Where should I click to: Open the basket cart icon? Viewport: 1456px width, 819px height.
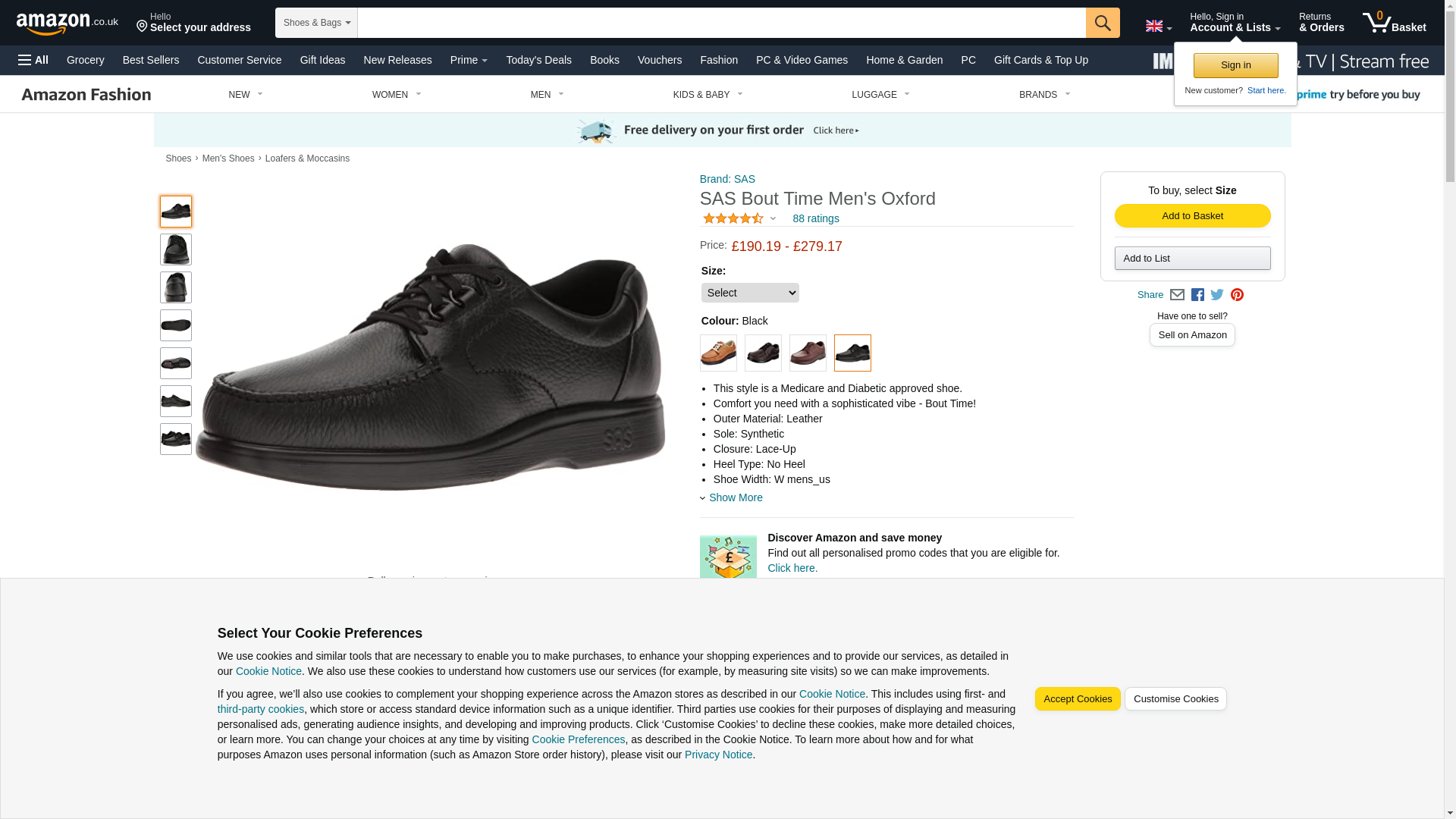[1394, 22]
